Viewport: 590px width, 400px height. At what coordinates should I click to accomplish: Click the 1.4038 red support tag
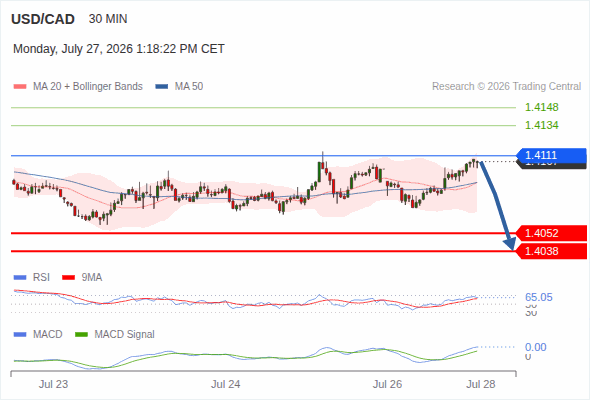pyautogui.click(x=551, y=251)
